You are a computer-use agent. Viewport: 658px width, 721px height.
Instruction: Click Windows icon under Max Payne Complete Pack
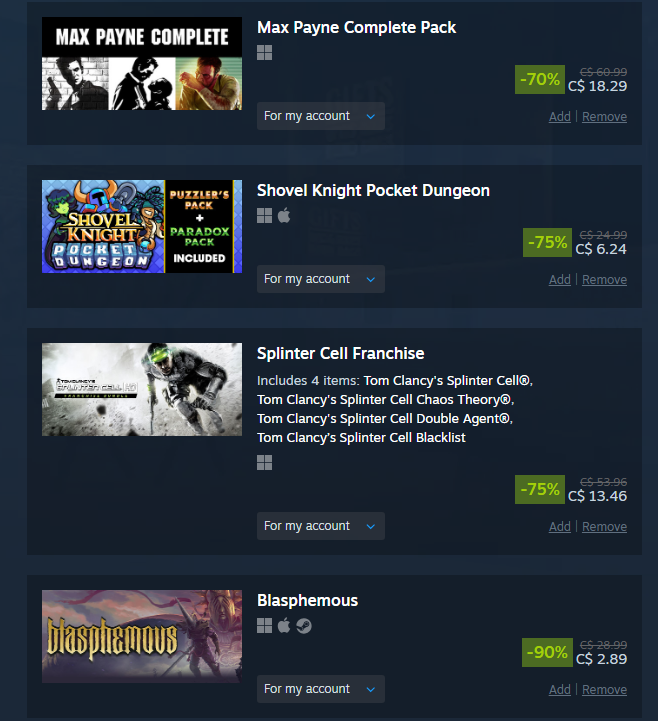[x=264, y=52]
